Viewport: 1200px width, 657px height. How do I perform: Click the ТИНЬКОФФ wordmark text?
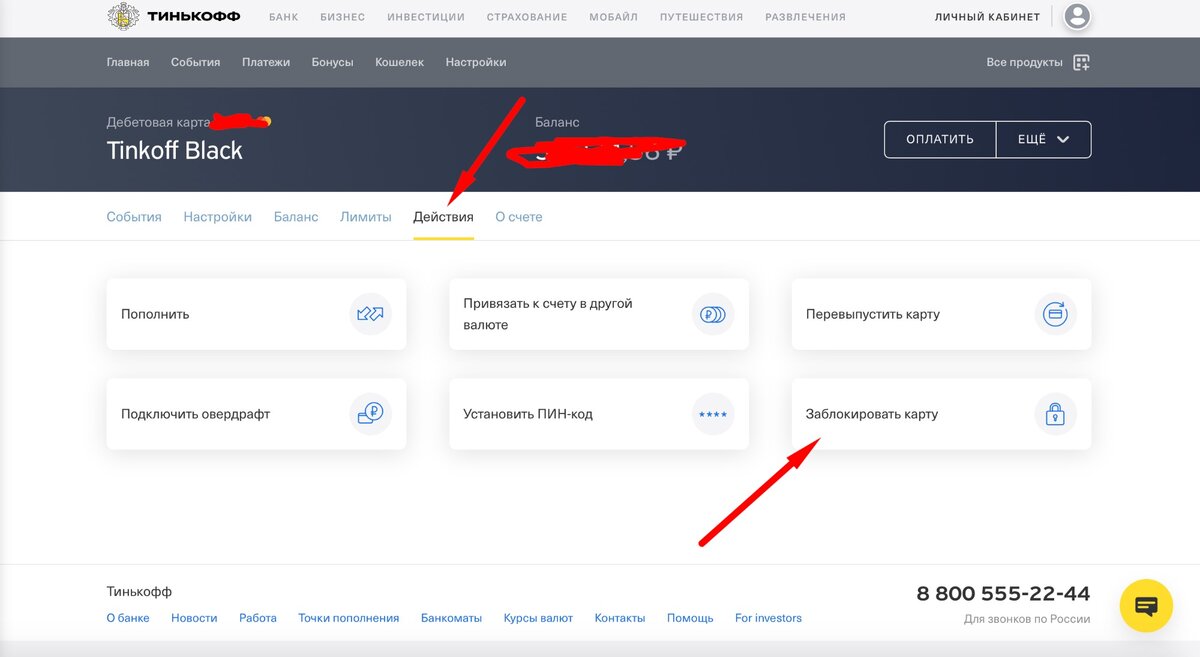pyautogui.click(x=194, y=16)
